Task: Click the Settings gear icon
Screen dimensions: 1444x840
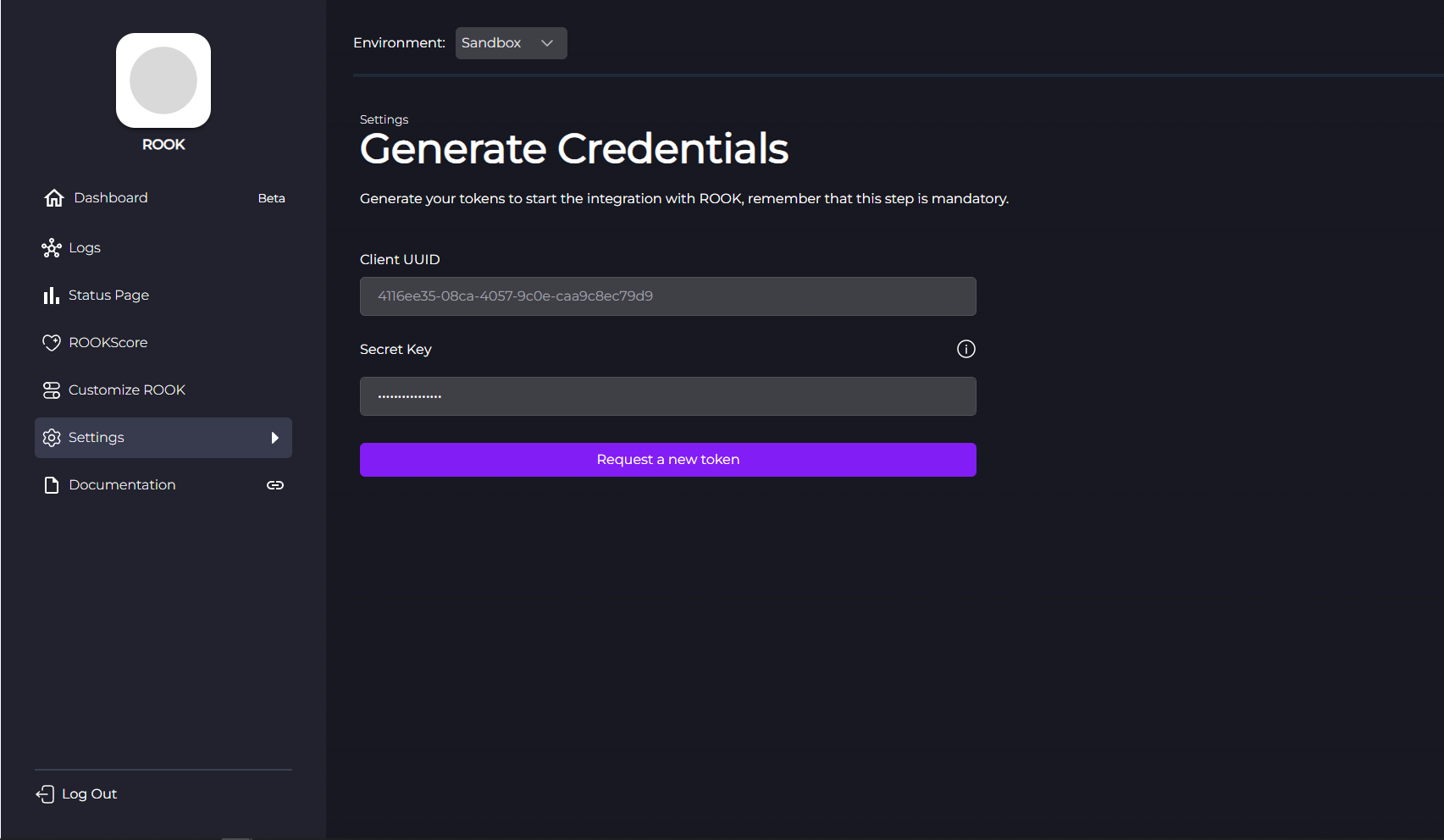Action: coord(52,438)
